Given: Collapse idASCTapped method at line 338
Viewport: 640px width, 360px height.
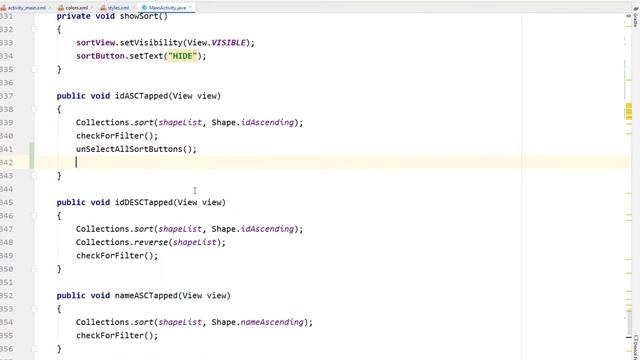Looking at the screenshot, I should coord(34,109).
